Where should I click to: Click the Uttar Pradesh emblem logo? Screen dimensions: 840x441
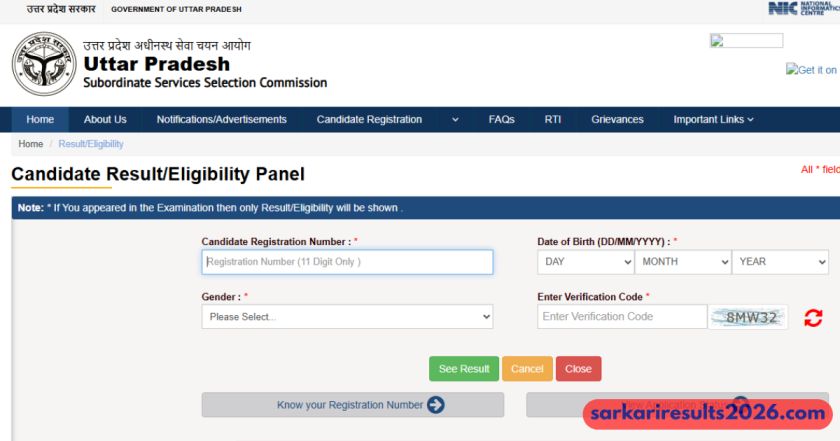43,64
